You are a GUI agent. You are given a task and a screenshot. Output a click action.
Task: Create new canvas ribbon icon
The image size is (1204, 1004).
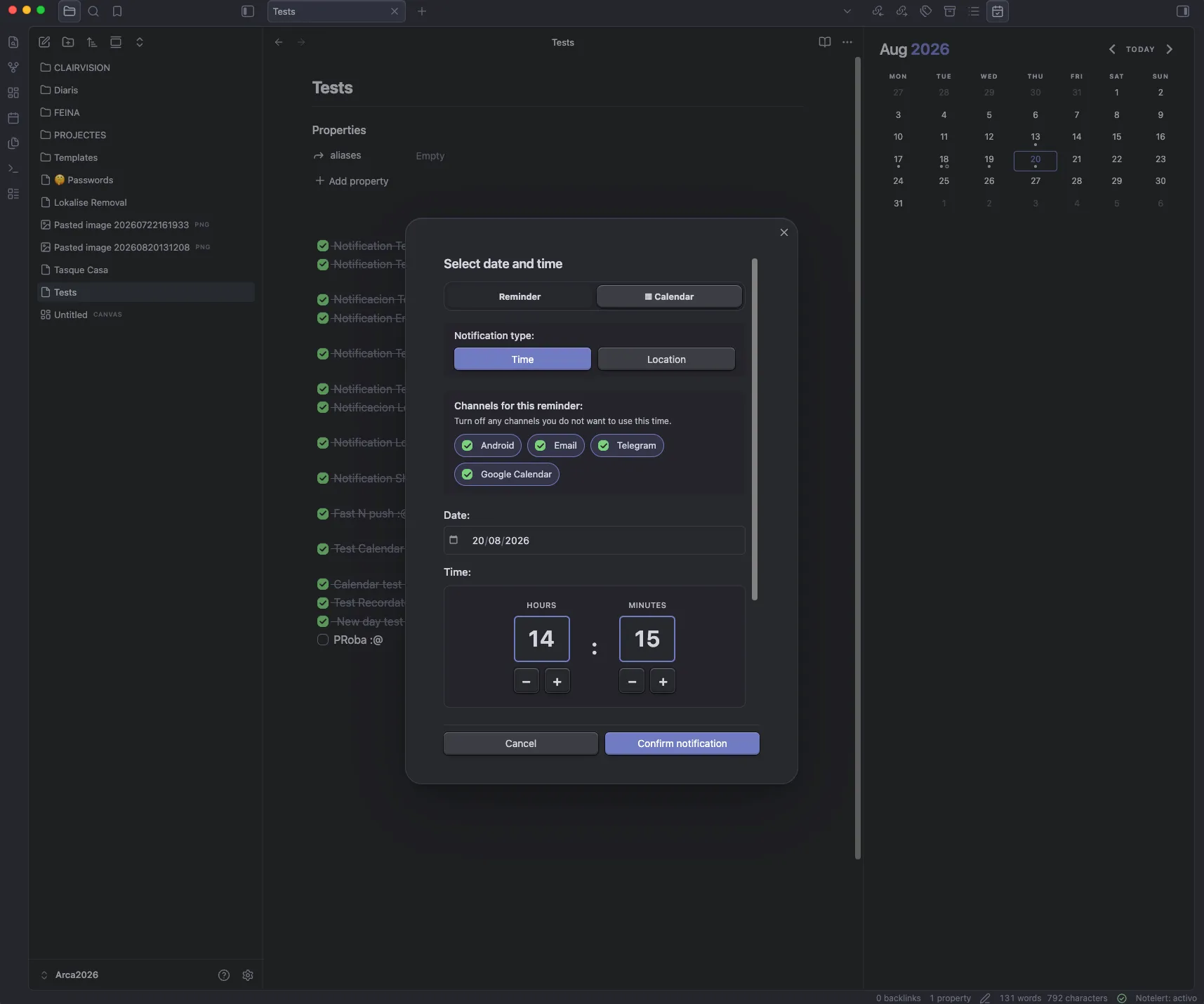point(13,93)
